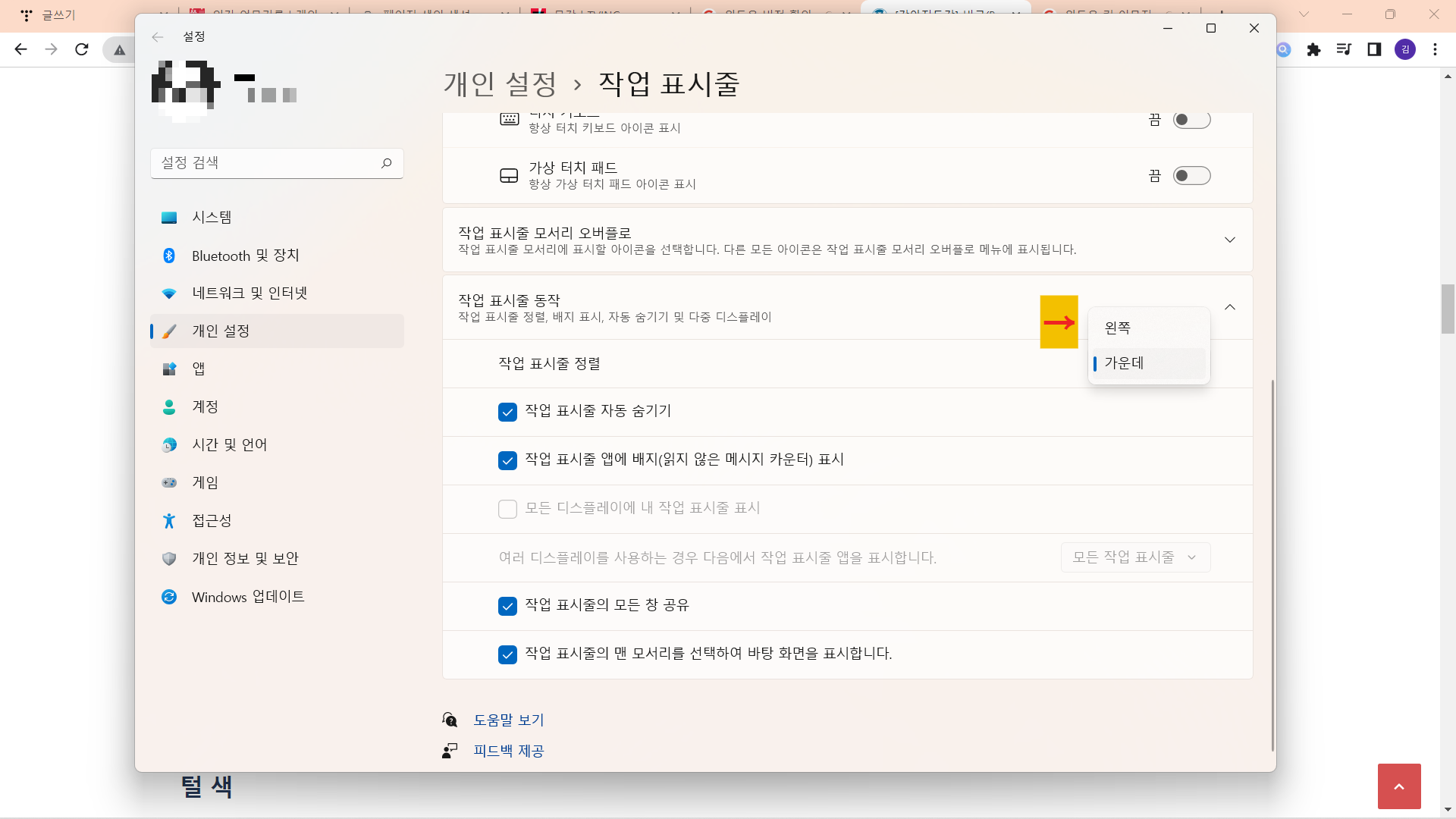Toggle the 가상 터치 패드 switch
This screenshot has height=819, width=1456.
coord(1191,176)
